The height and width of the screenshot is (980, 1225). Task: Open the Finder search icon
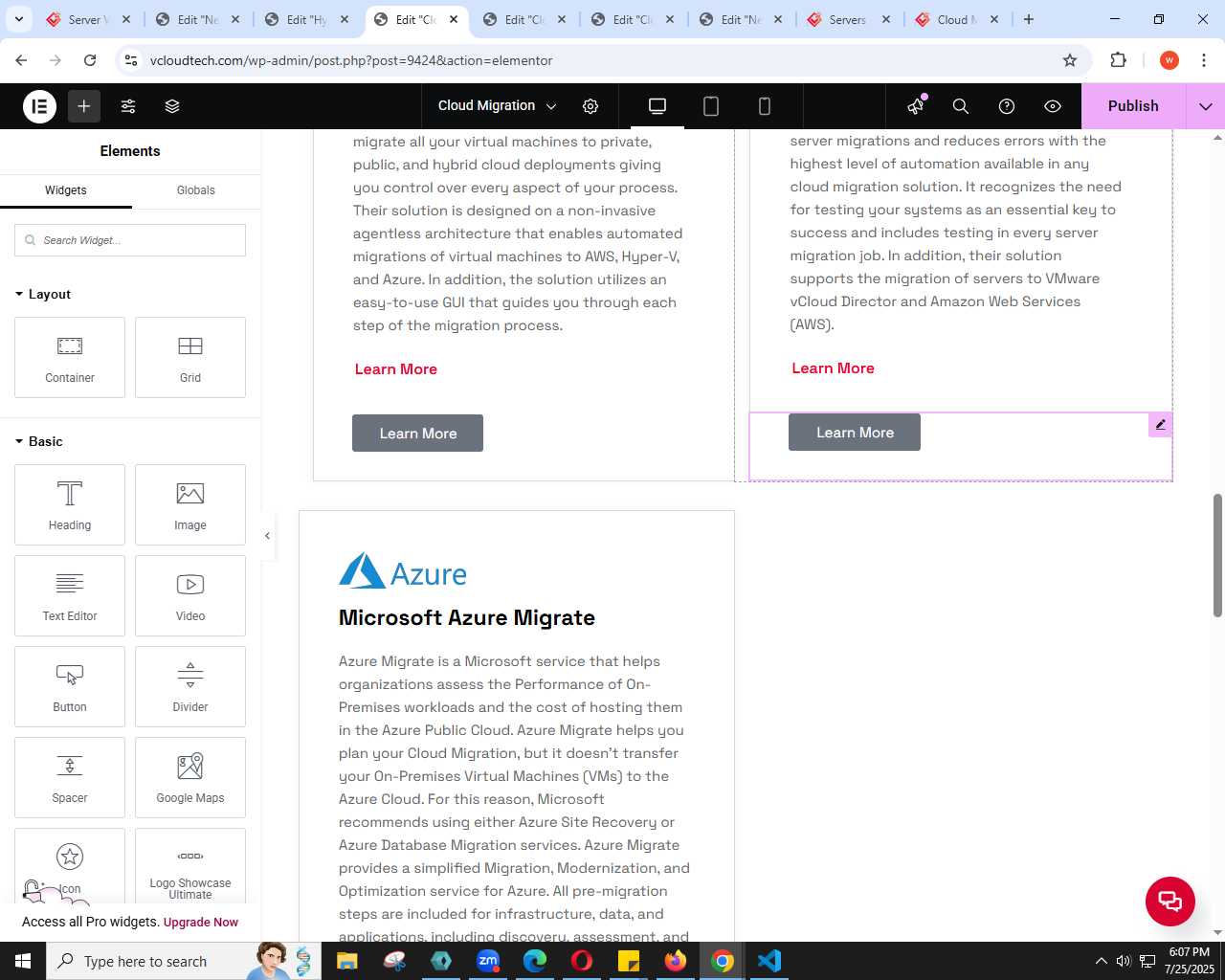click(x=961, y=106)
